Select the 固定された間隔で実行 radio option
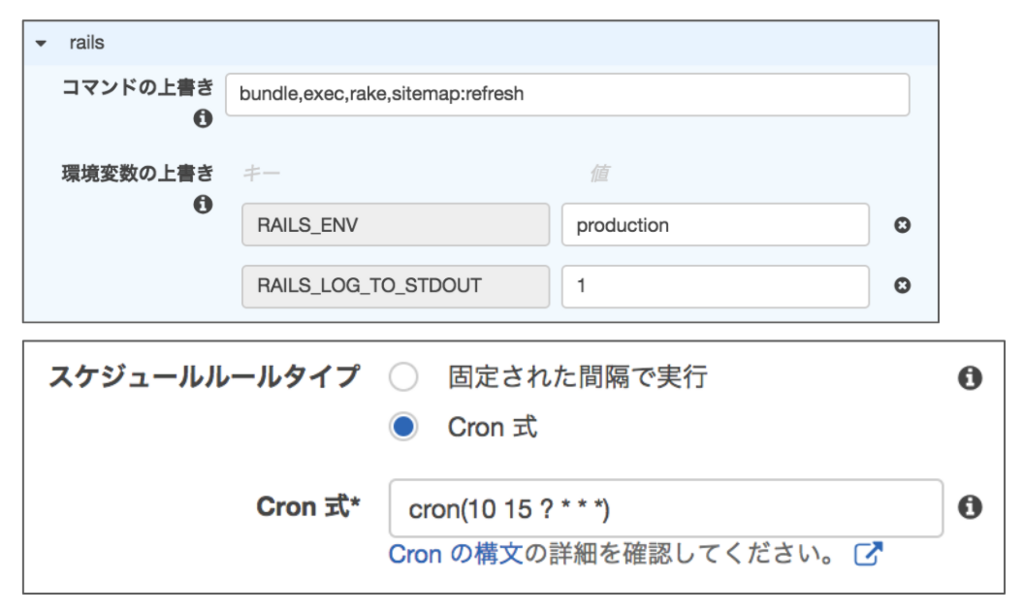The width and height of the screenshot is (1024, 613). [x=404, y=377]
